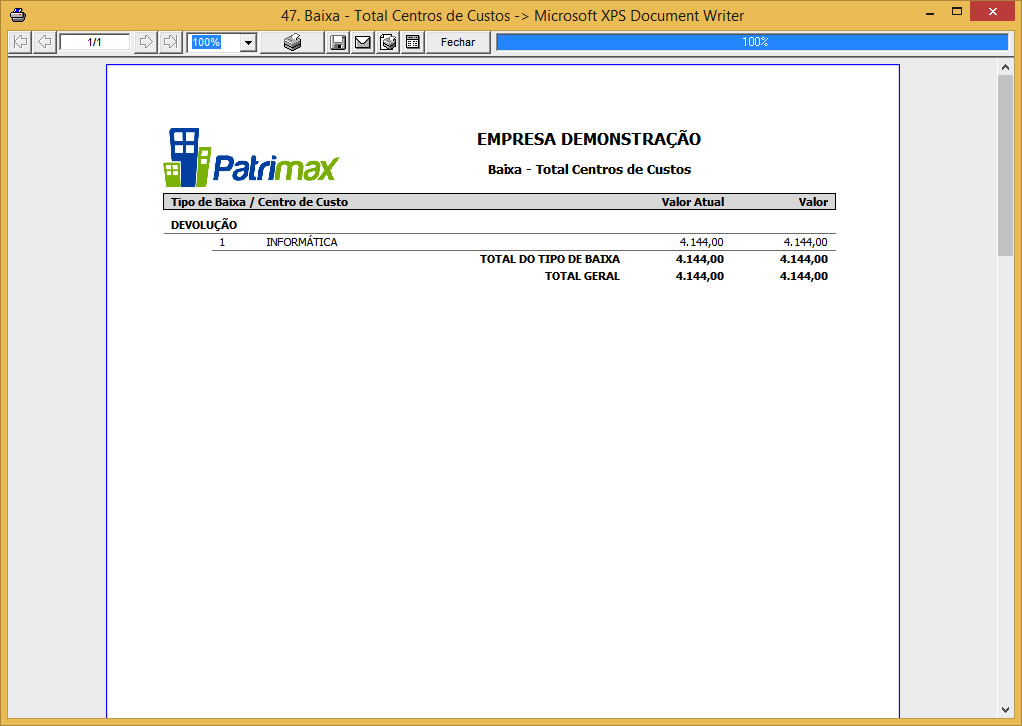The width and height of the screenshot is (1022, 726).
Task: Click the INFORMÁTICA cost center row
Action: click(523, 242)
